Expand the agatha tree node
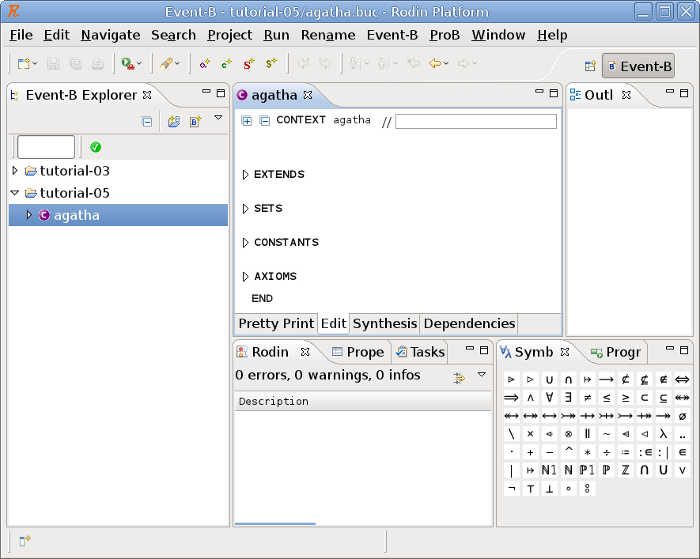The image size is (700, 559). pos(29,215)
